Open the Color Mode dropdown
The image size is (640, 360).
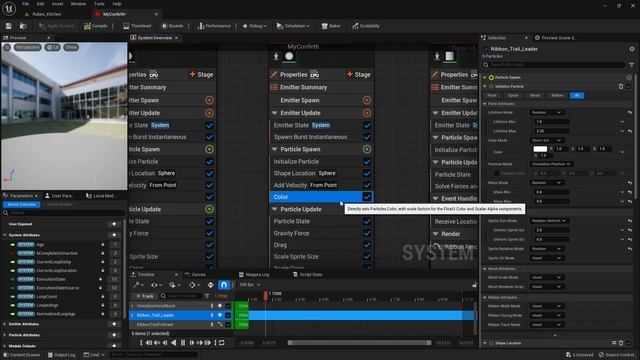[x=547, y=140]
